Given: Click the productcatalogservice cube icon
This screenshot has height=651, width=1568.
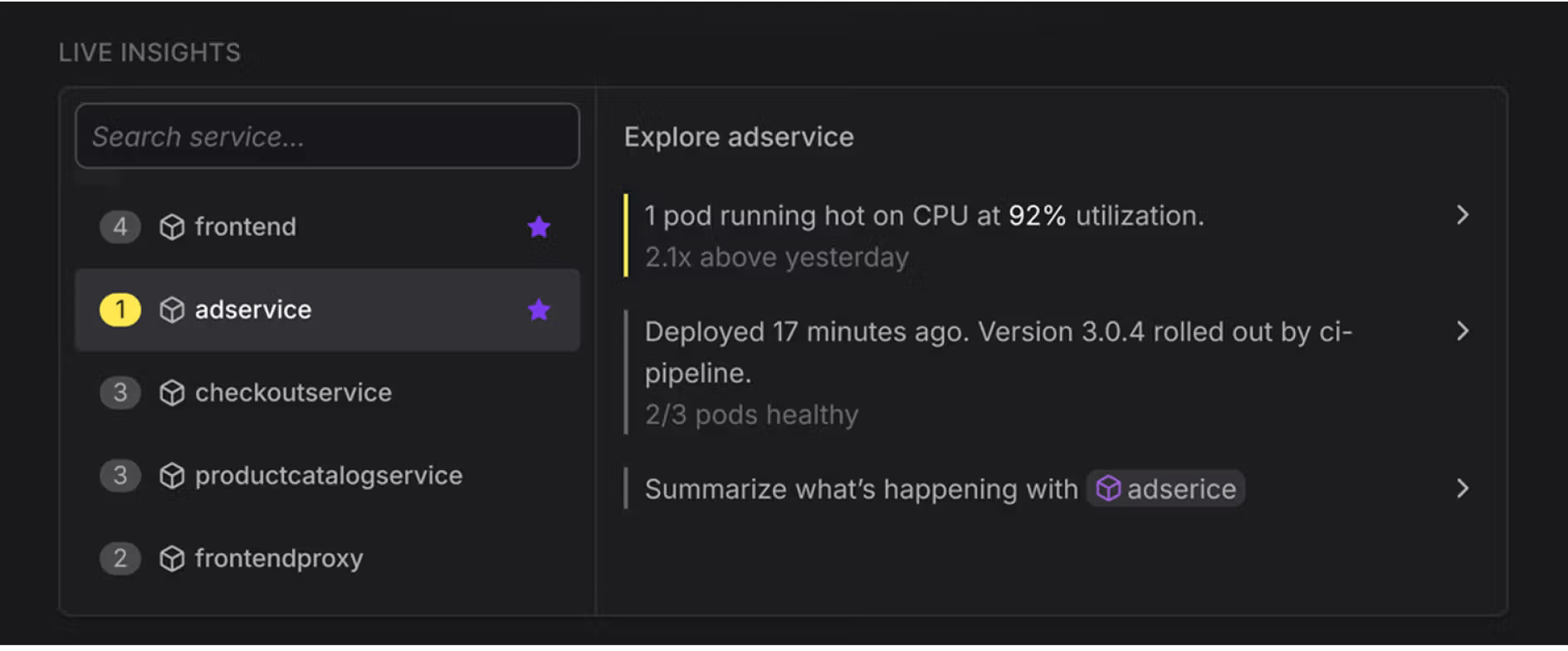Looking at the screenshot, I should tap(172, 476).
